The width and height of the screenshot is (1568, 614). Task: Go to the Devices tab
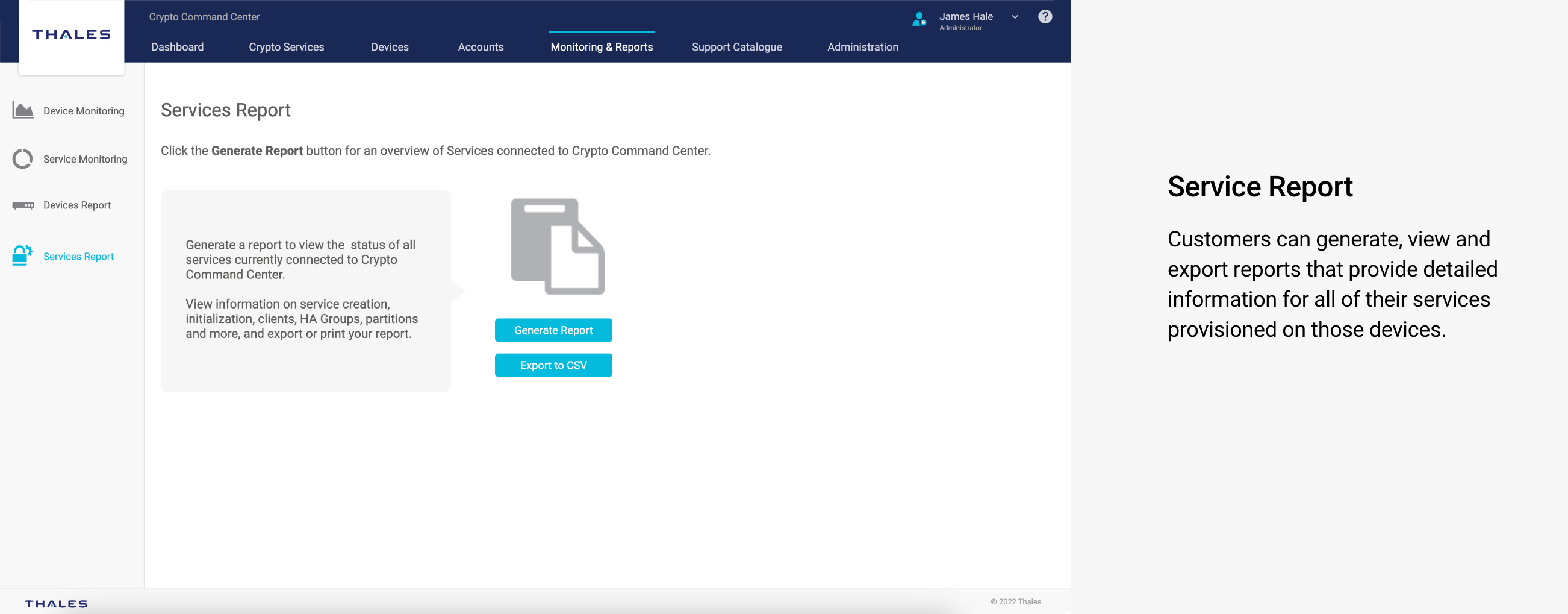[x=390, y=47]
